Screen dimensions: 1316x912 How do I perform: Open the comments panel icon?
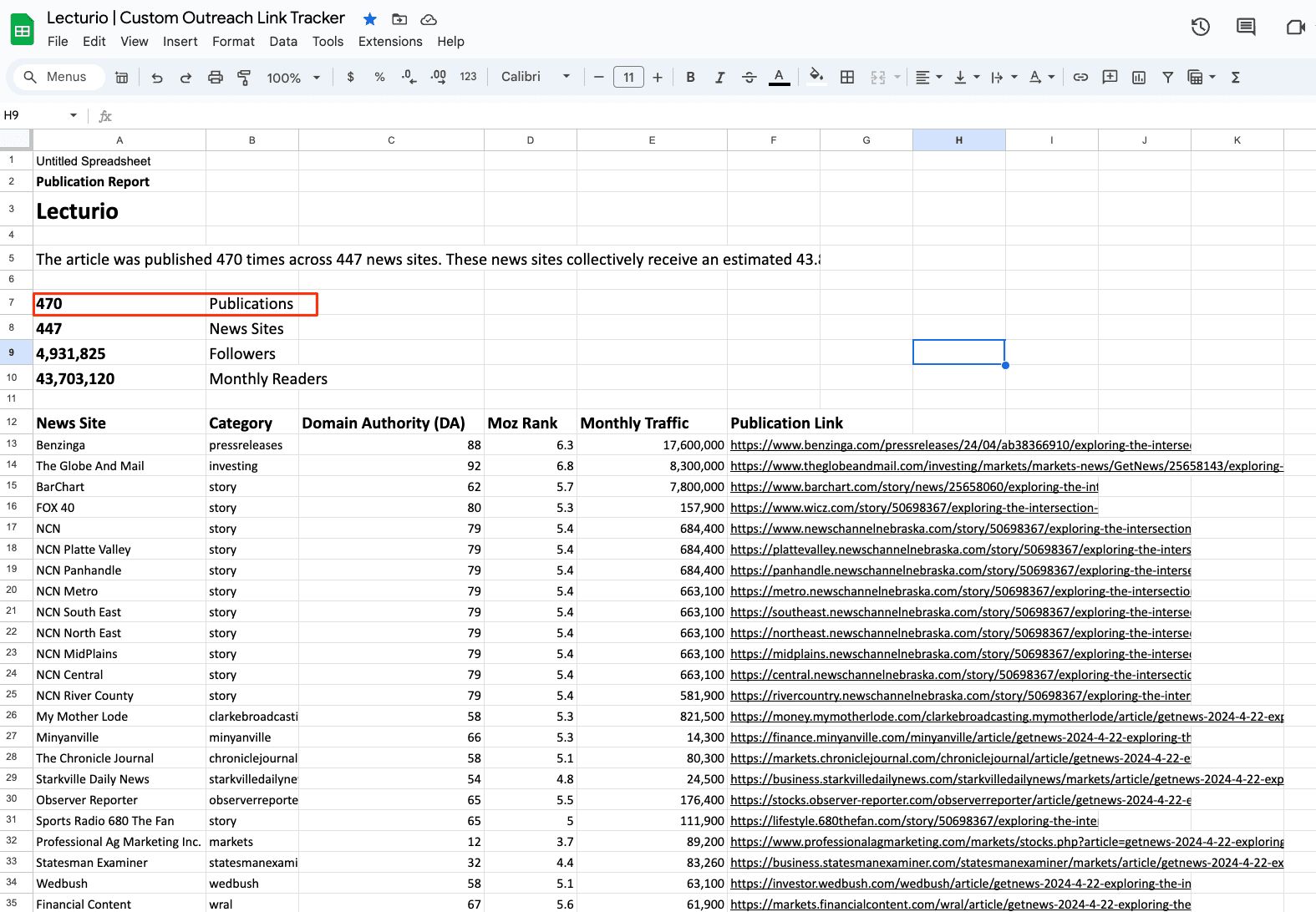[1246, 27]
